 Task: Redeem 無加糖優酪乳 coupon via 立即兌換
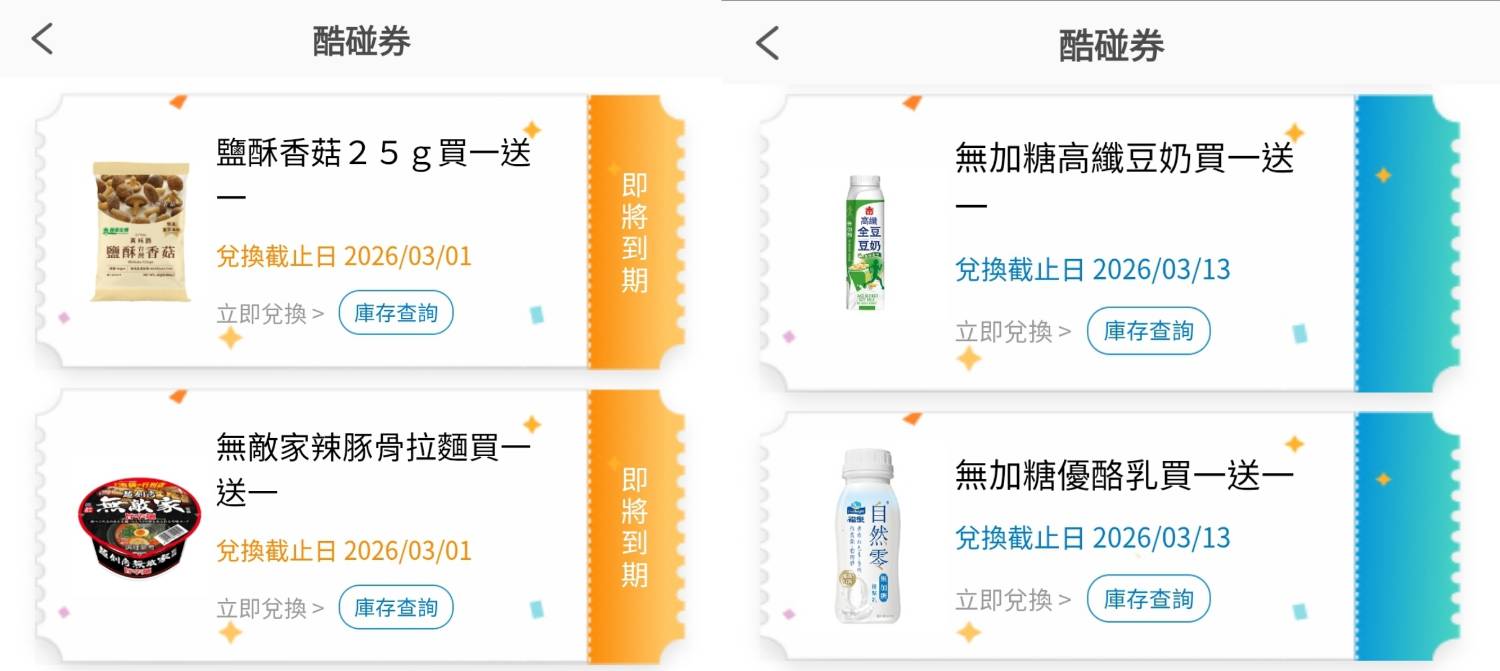click(x=1013, y=599)
